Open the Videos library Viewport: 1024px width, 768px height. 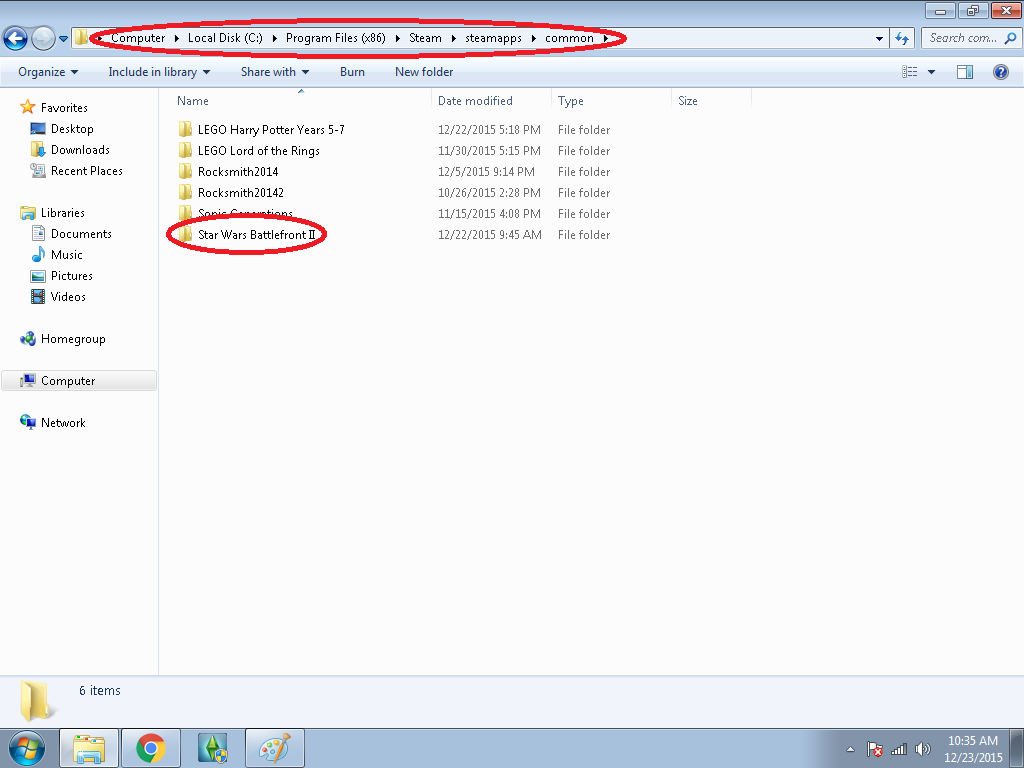[x=68, y=296]
